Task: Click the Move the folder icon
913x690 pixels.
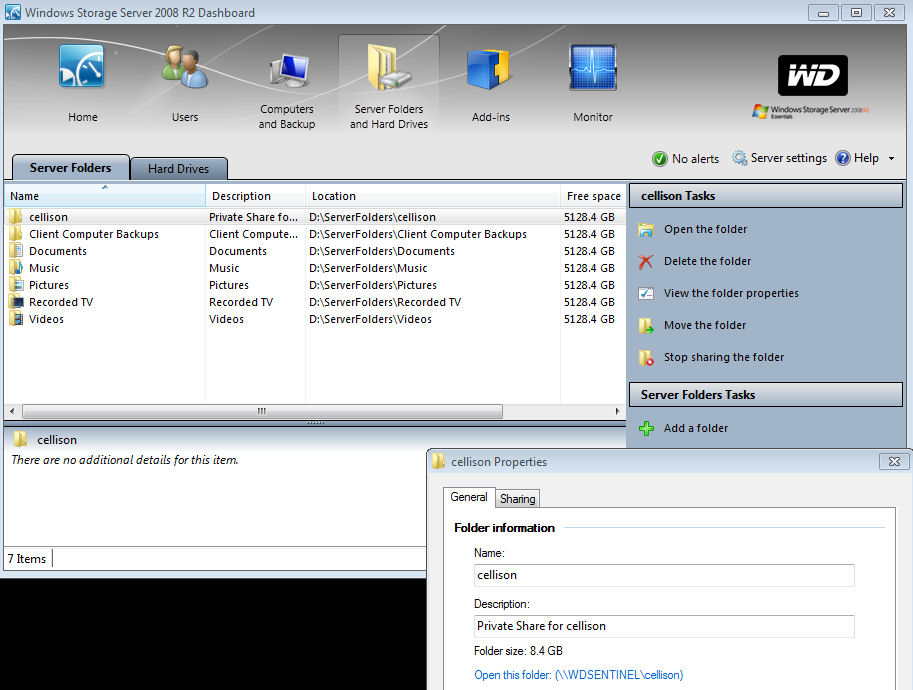Action: click(646, 325)
